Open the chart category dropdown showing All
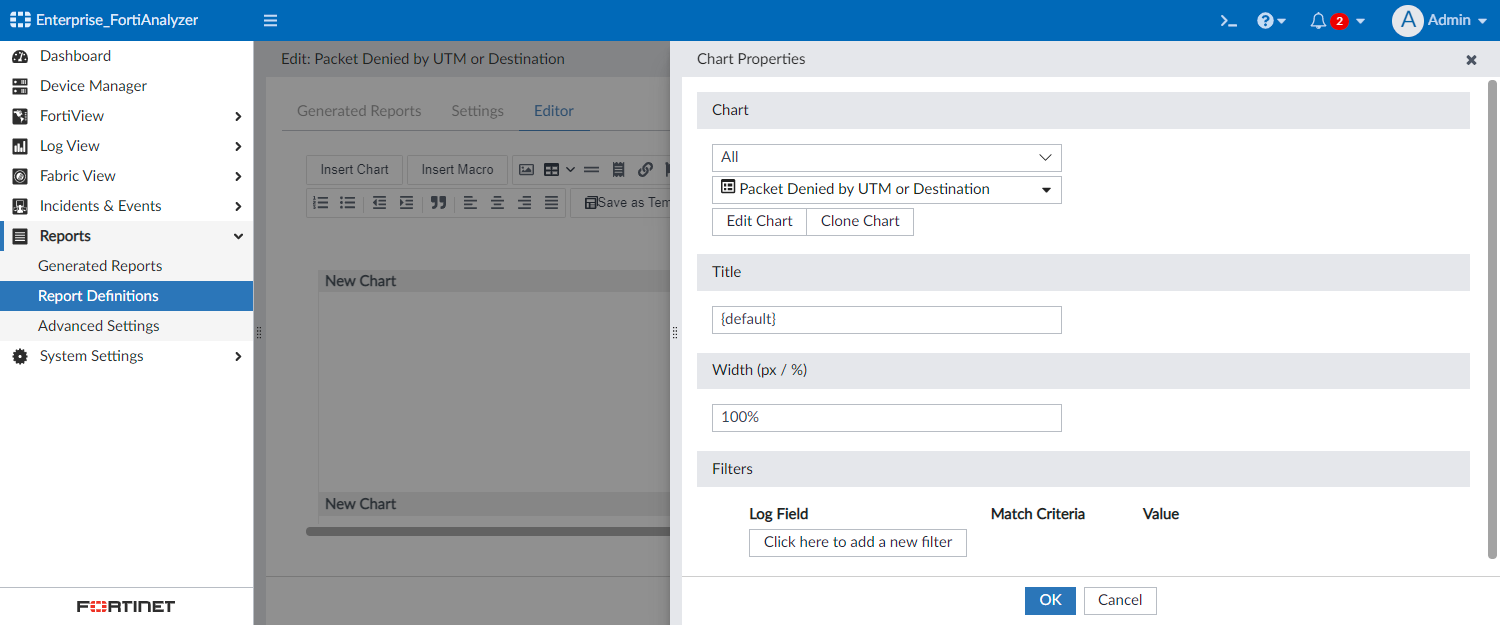This screenshot has height=625, width=1500. pyautogui.click(x=886, y=157)
